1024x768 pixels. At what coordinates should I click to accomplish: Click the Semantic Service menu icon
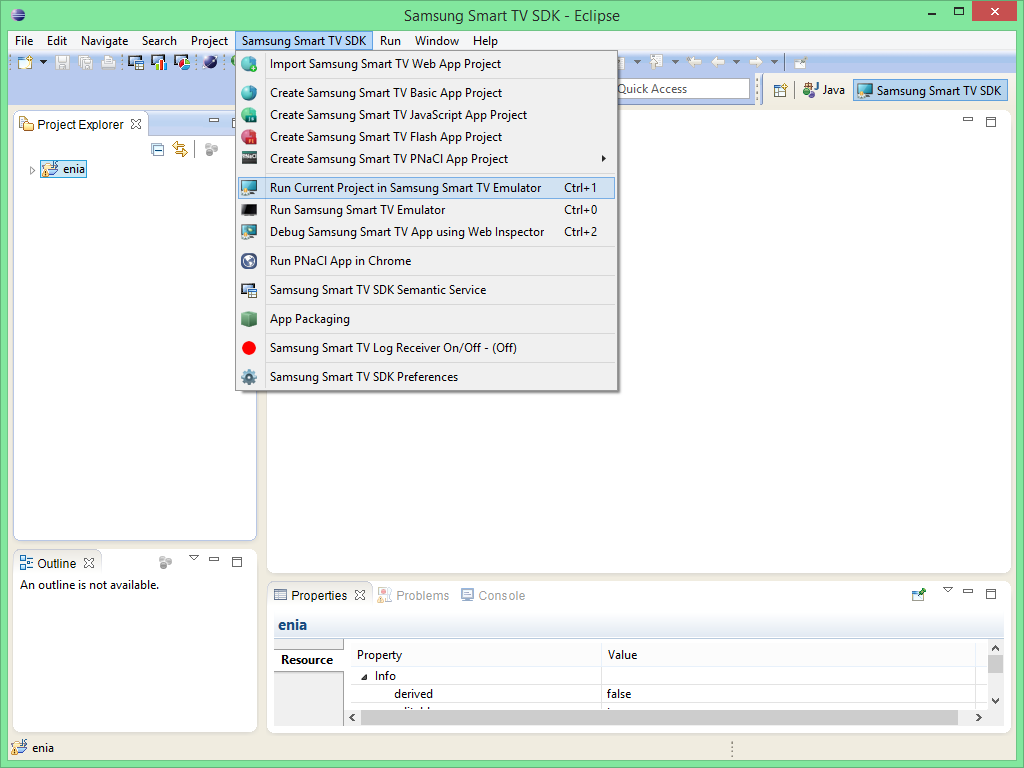(249, 290)
